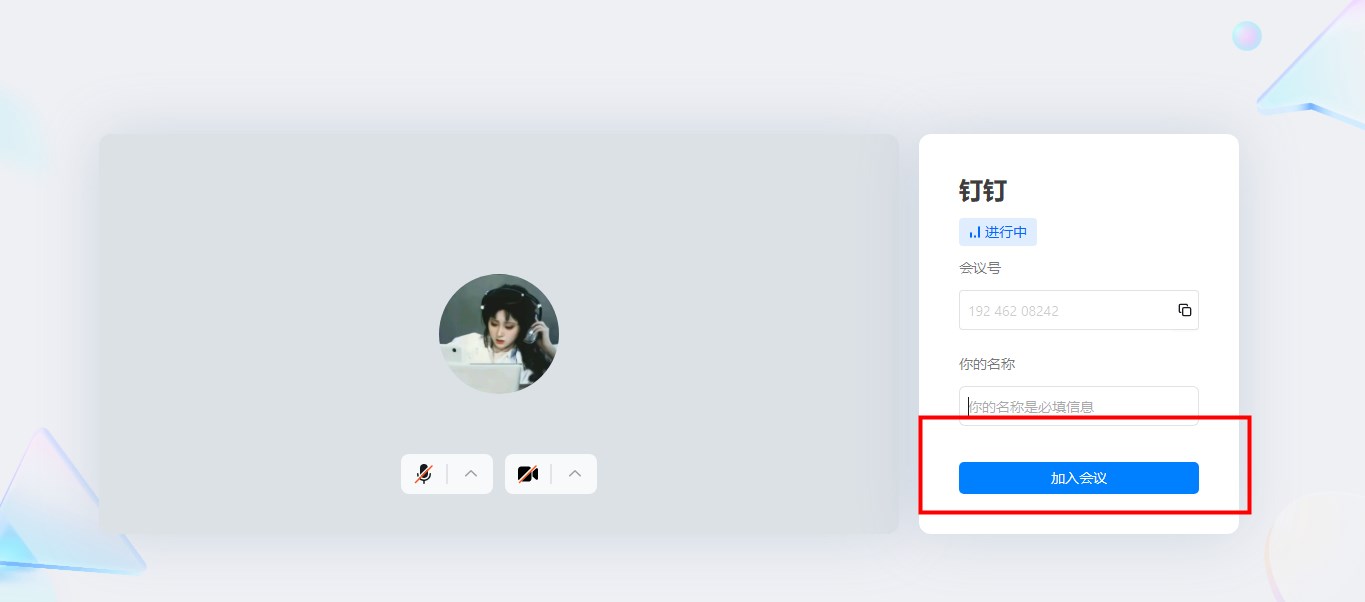This screenshot has height=602, width=1365.
Task: Click the translucent circle at bottom right
Action: (x=1318, y=545)
